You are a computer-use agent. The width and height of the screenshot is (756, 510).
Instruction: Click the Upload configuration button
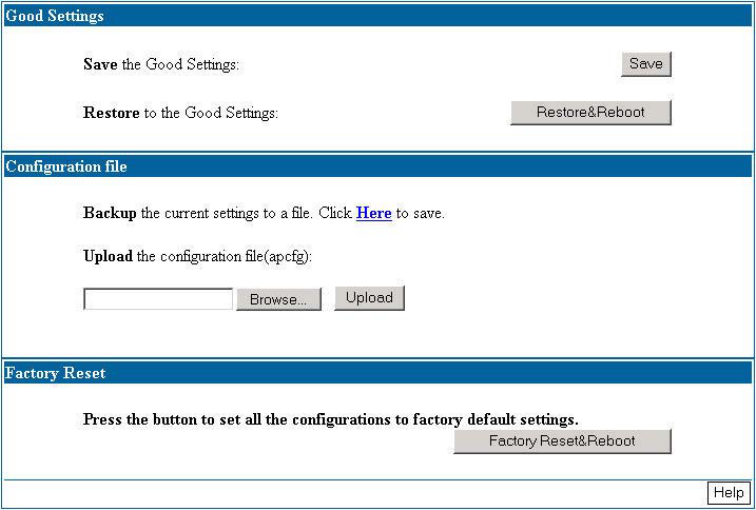click(369, 298)
